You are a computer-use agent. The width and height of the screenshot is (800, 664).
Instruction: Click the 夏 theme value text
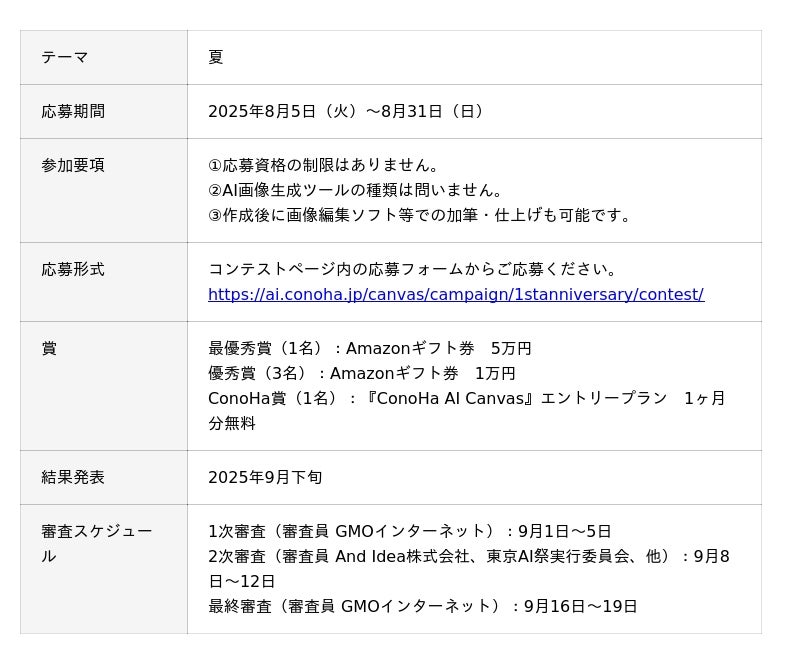216,58
